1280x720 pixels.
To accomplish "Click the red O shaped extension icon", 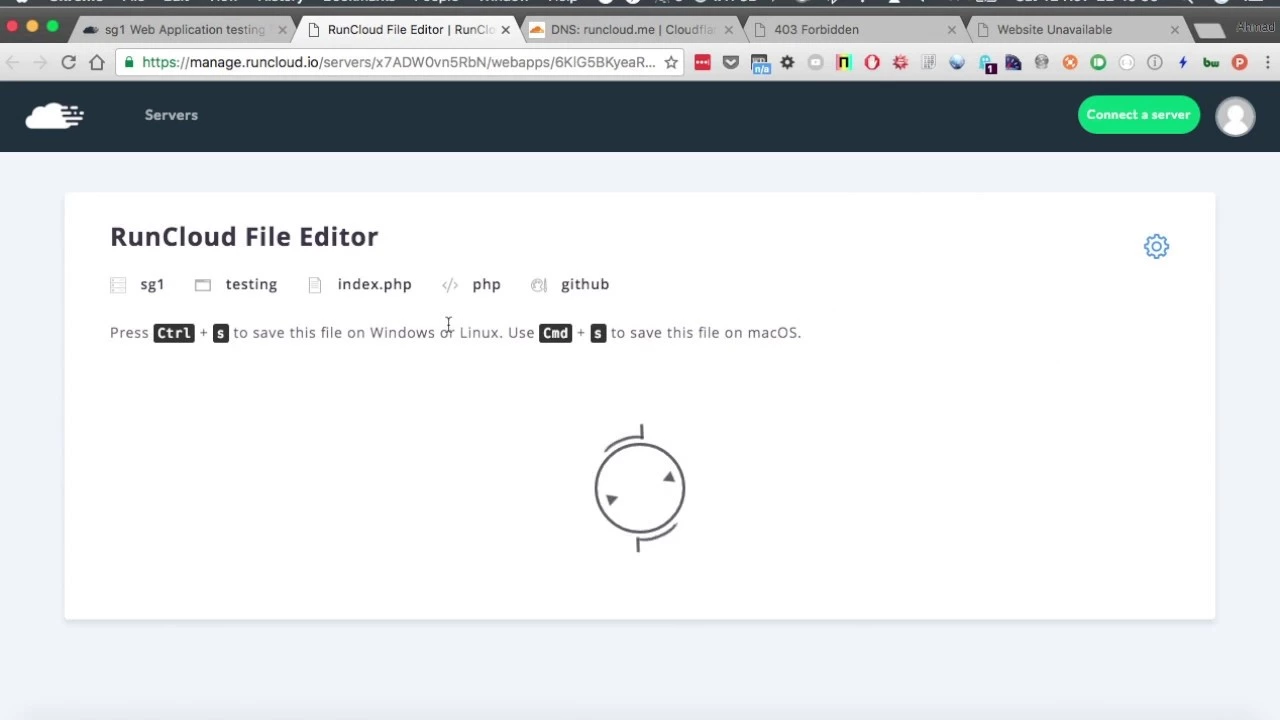I will tap(872, 62).
